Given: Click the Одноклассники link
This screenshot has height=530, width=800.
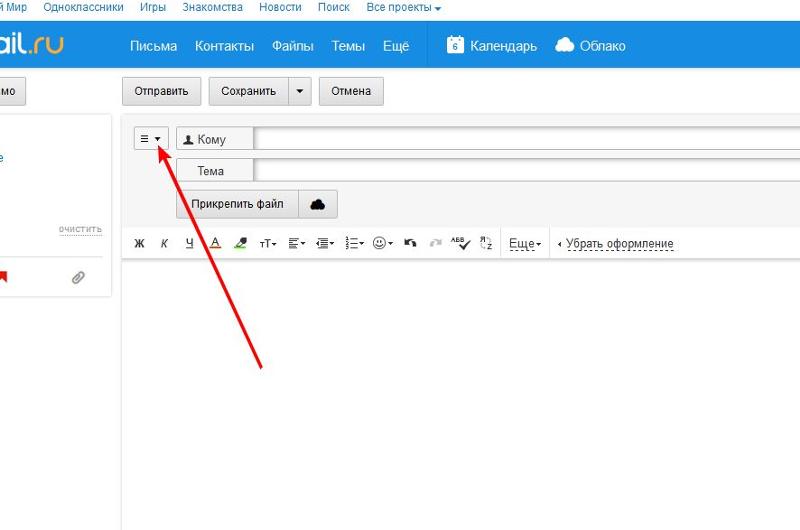Looking at the screenshot, I should click(x=83, y=8).
